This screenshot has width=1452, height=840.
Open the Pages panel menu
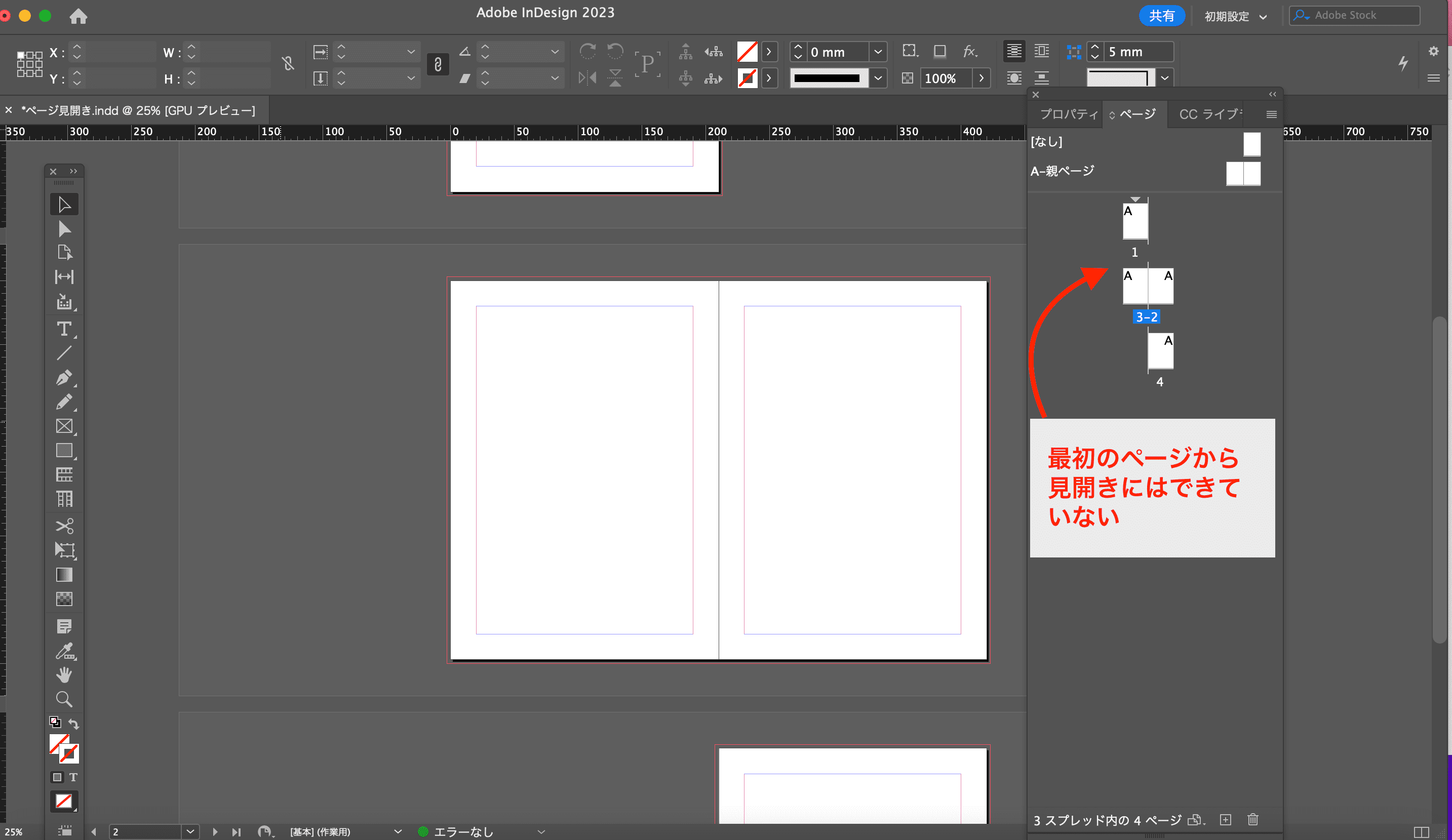pyautogui.click(x=1271, y=114)
